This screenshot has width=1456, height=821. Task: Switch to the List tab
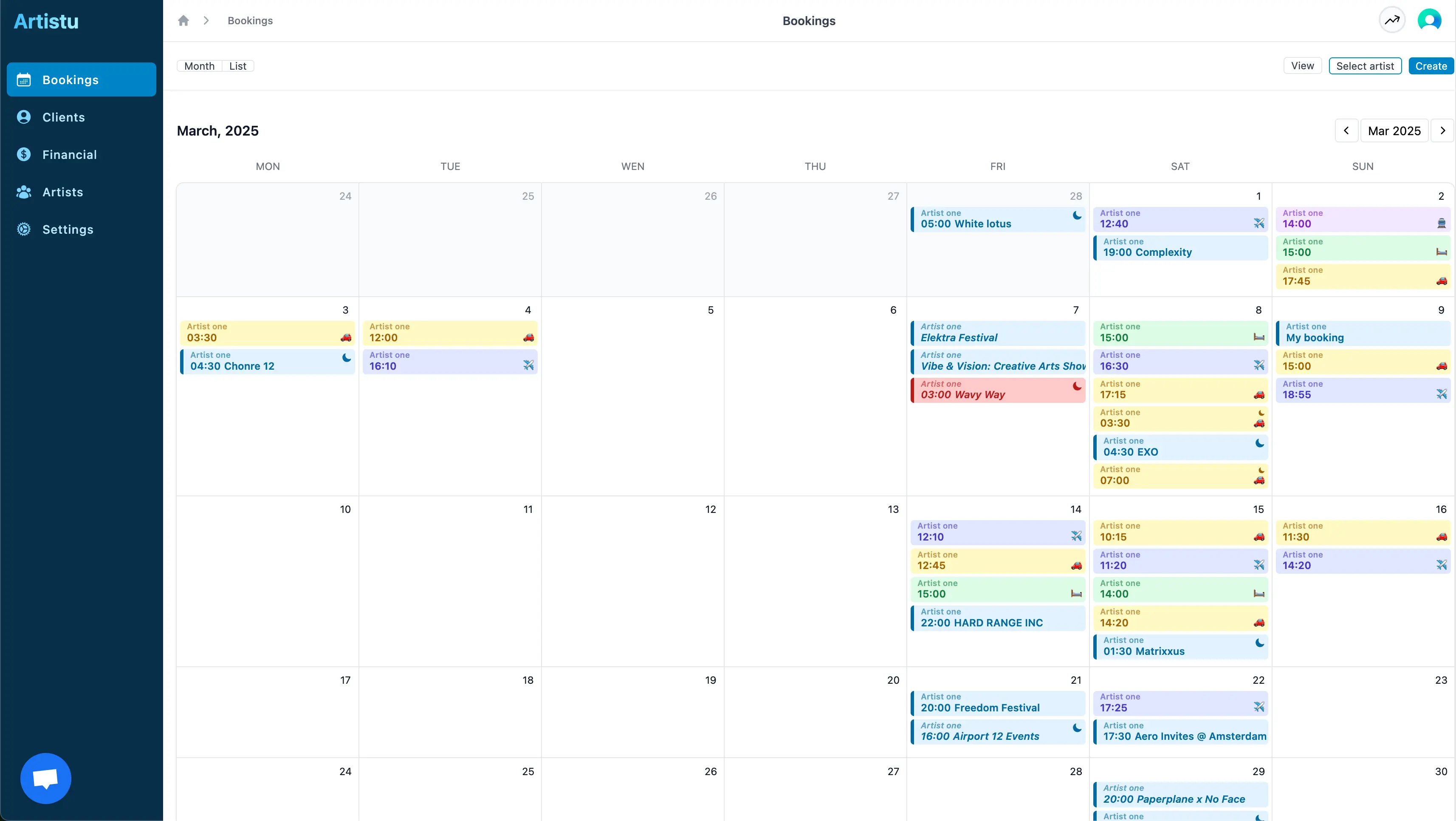238,65
